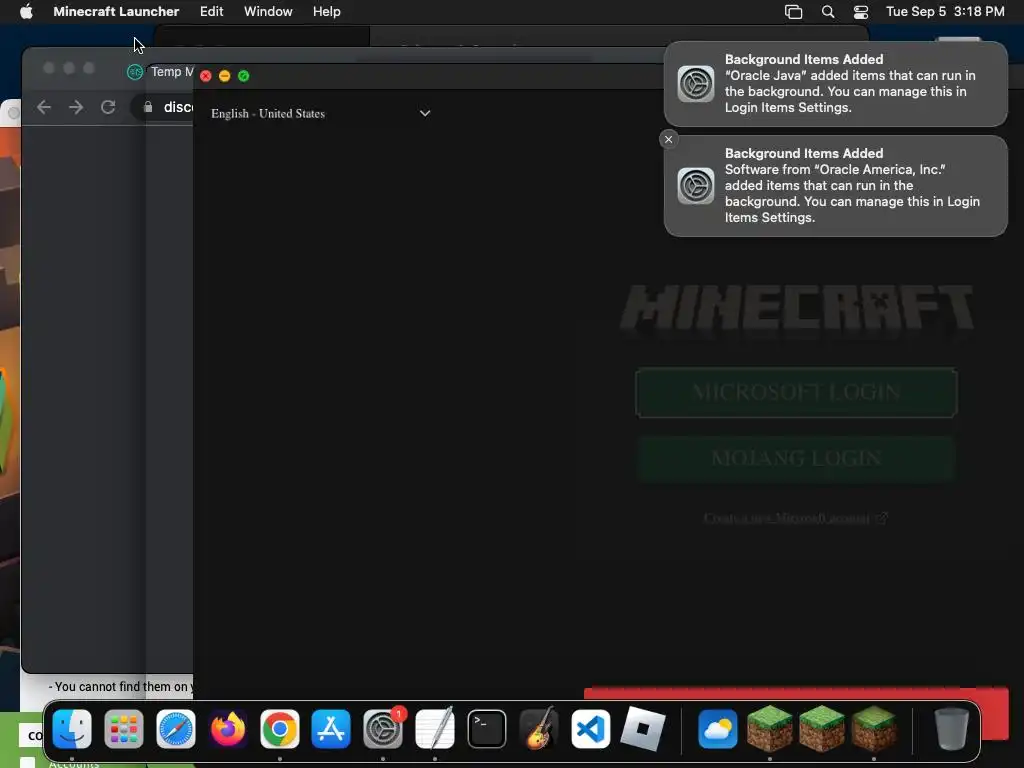The width and height of the screenshot is (1024, 768).
Task: Open the Oracle America, Inc. notification
Action: 835,185
